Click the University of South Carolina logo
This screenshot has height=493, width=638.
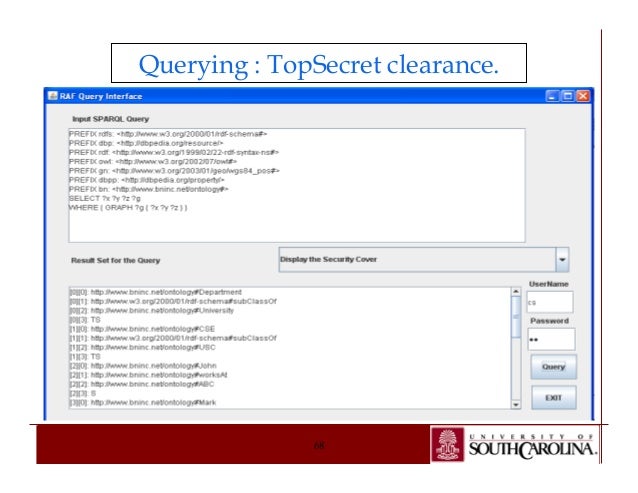[514, 445]
